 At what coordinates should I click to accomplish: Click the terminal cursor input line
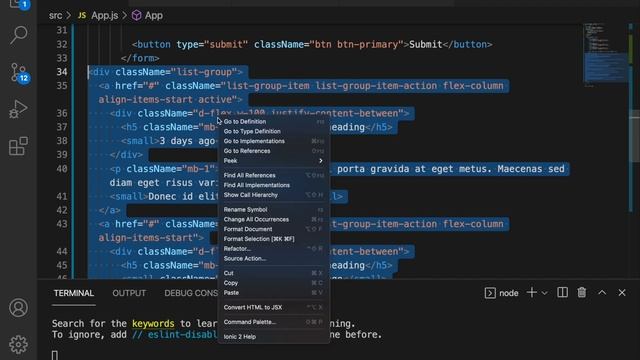(55, 355)
